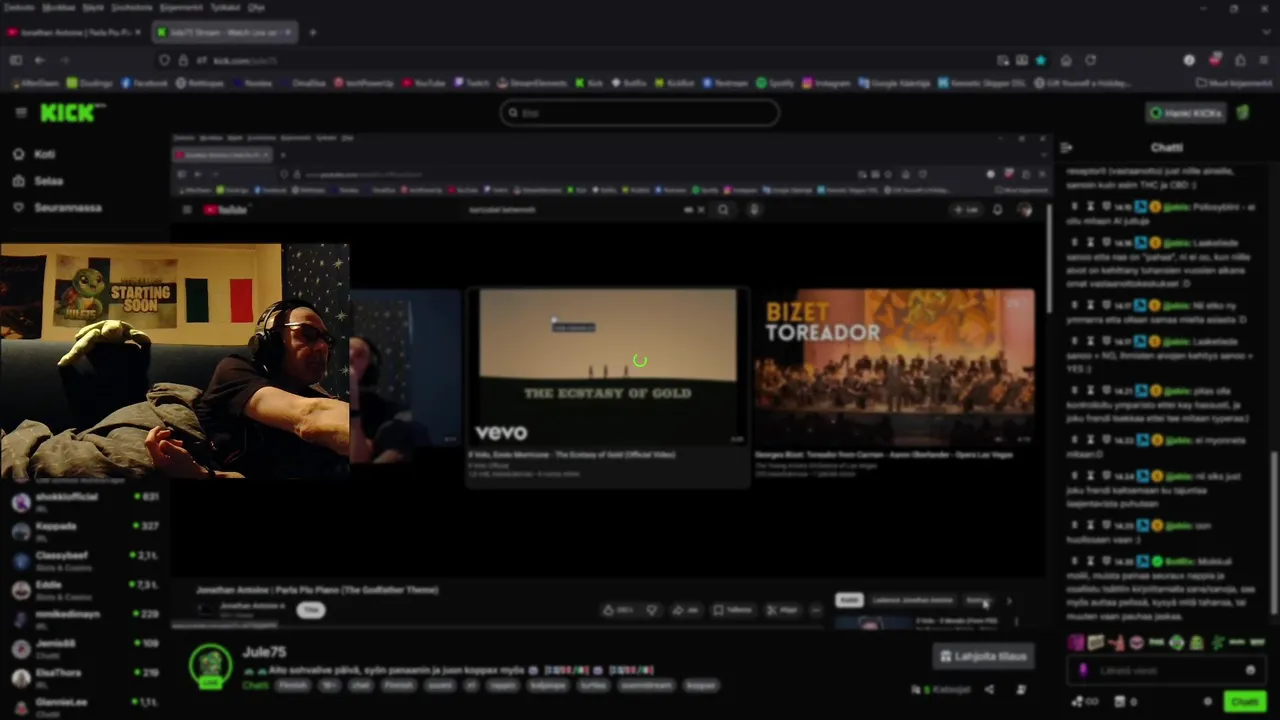Open the Kappada channel in sidebar
The image size is (1280, 720).
tap(85, 530)
